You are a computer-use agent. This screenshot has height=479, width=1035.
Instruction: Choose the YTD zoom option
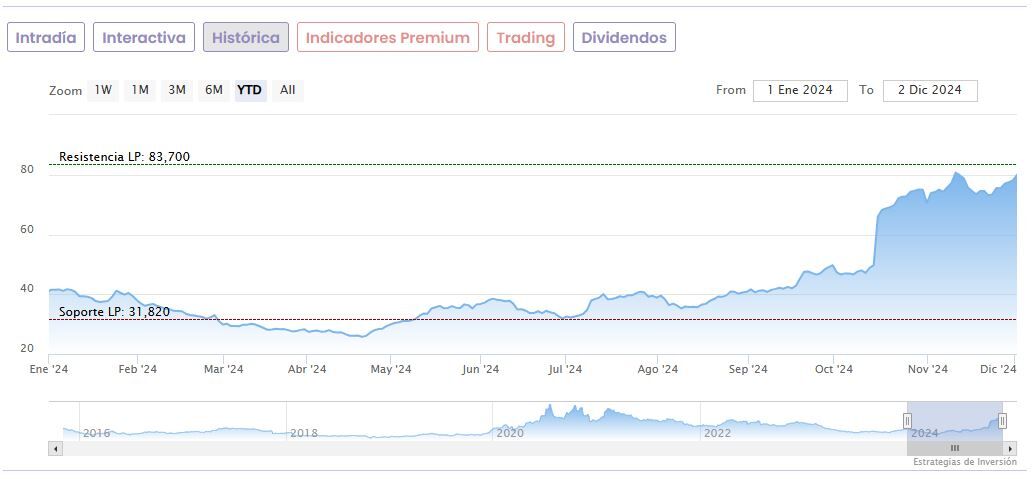point(250,90)
